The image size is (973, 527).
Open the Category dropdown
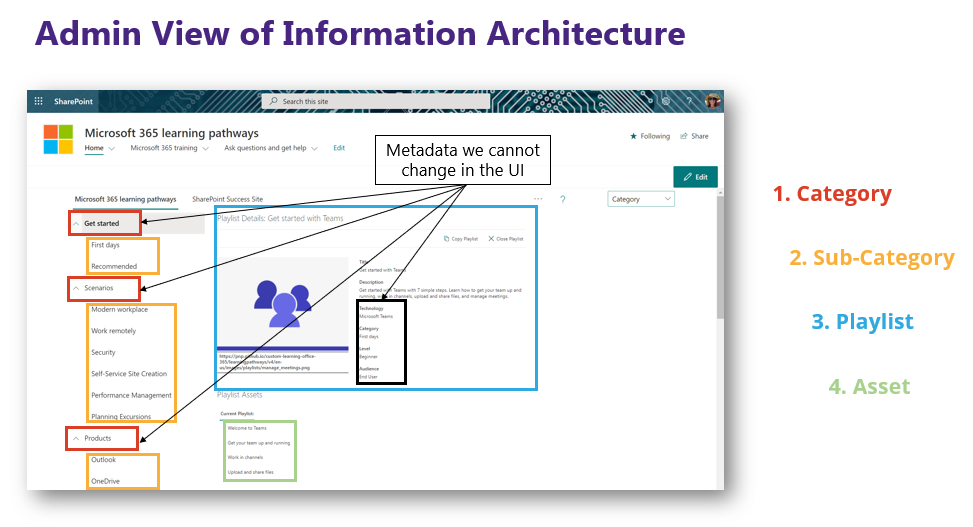point(641,199)
